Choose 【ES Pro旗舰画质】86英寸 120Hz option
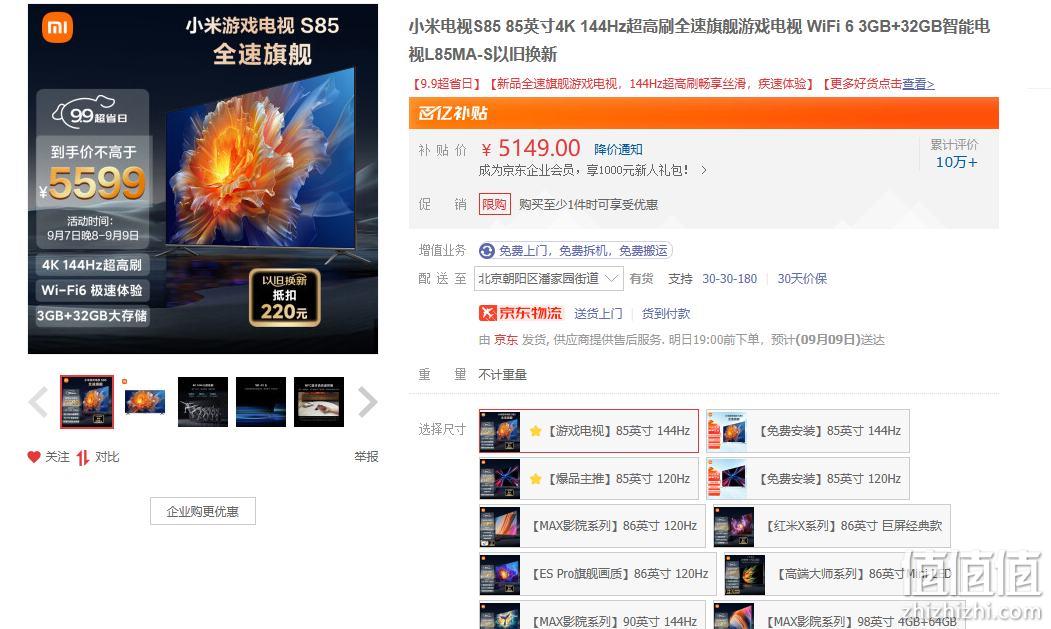The height and width of the screenshot is (629, 1051). click(x=598, y=574)
